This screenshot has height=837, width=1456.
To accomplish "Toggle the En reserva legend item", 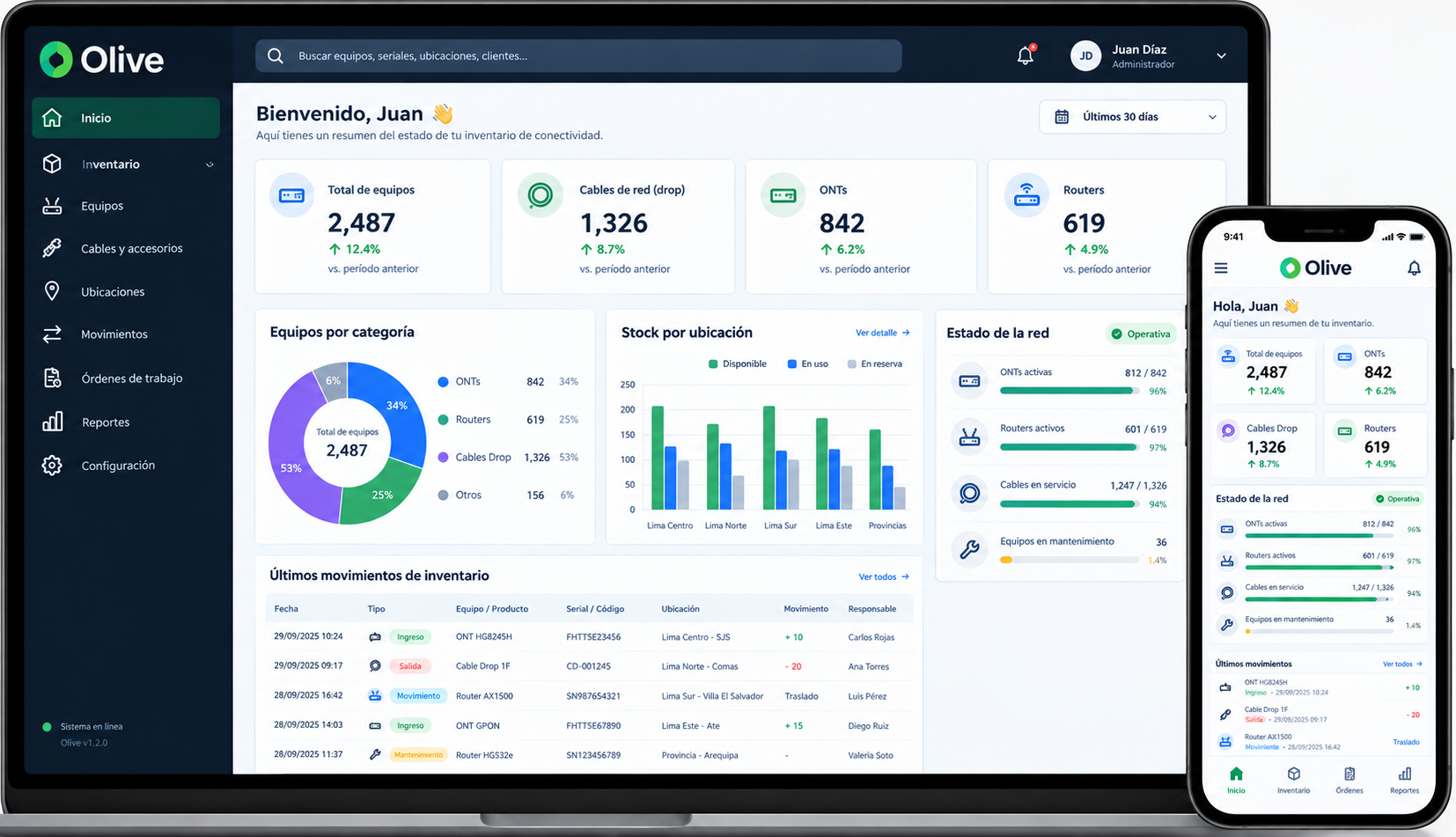I will coord(874,363).
